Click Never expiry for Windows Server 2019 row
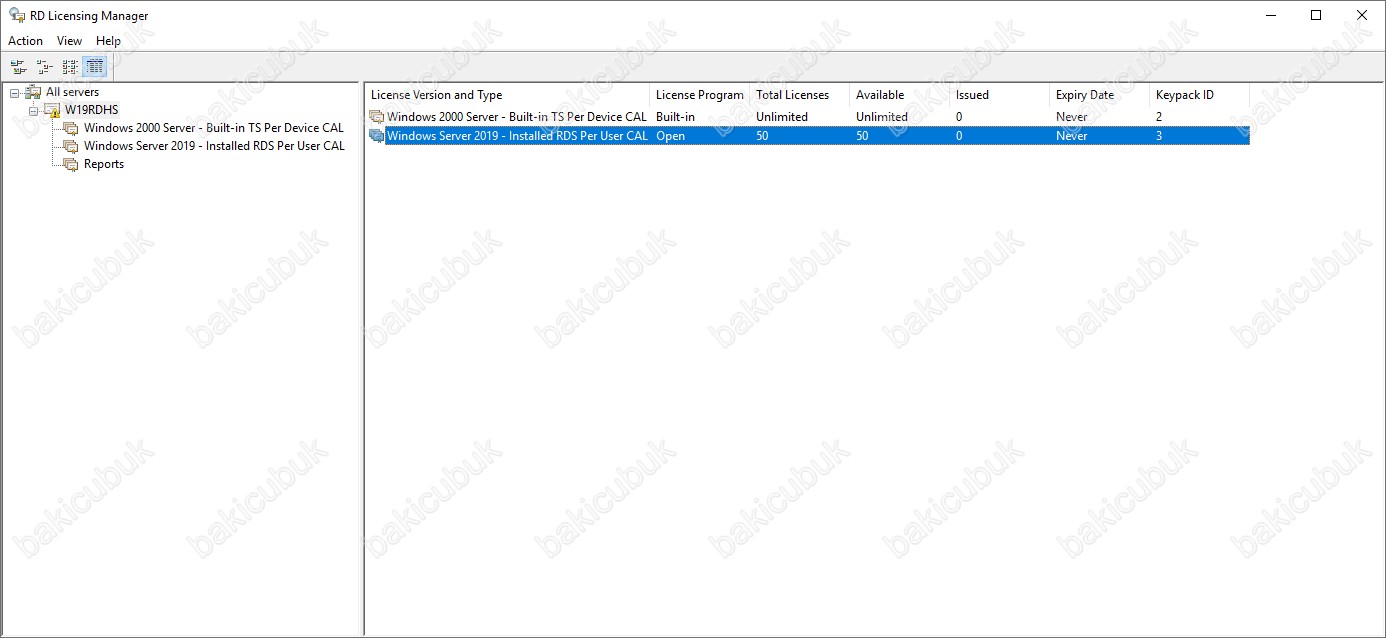 pyautogui.click(x=1071, y=136)
